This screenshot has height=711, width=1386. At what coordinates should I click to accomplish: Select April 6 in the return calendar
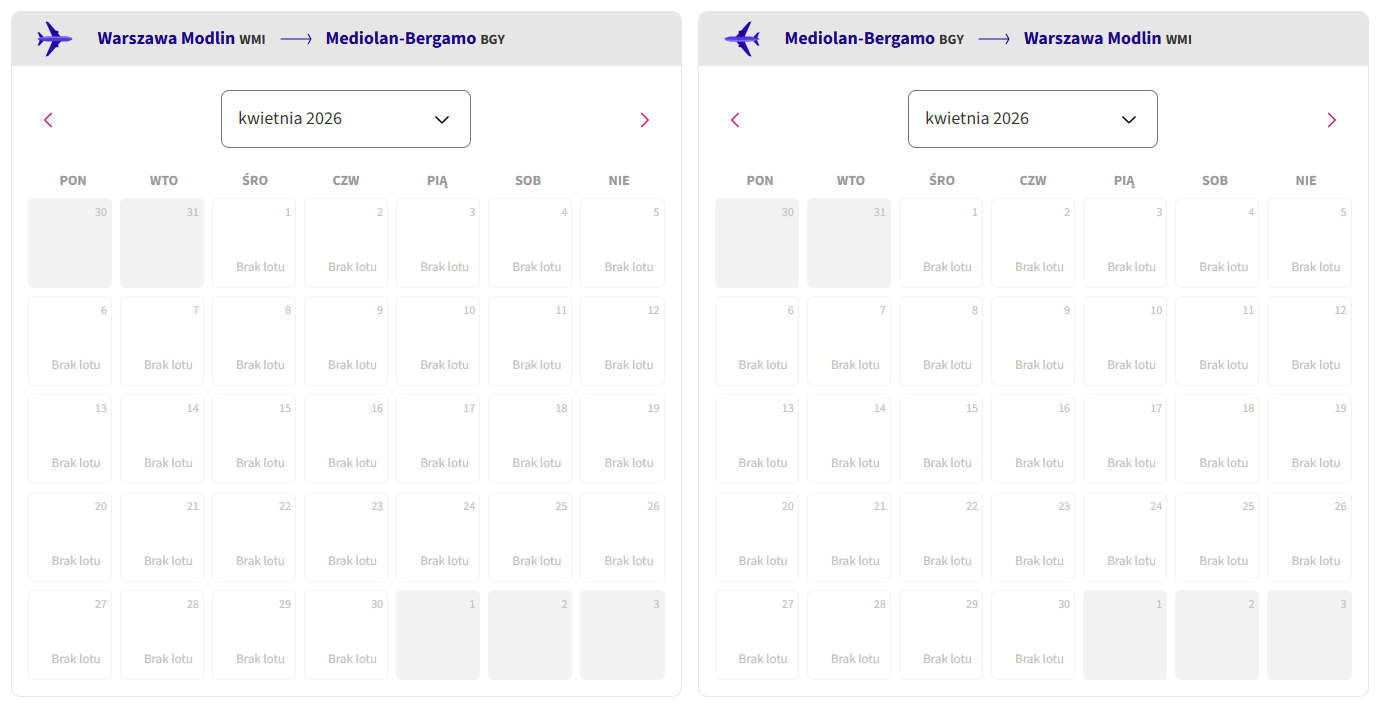click(757, 341)
